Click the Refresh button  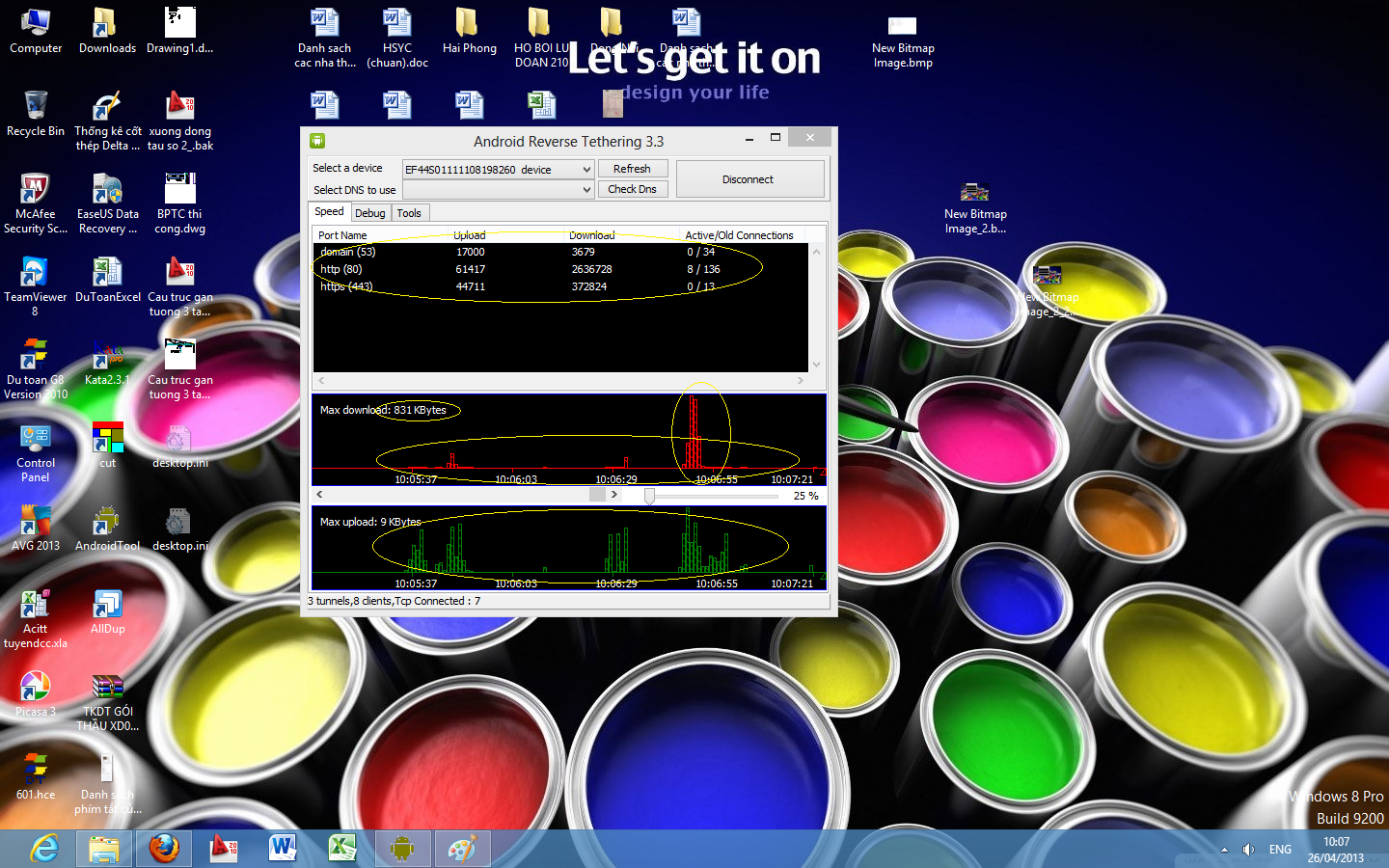coord(632,169)
